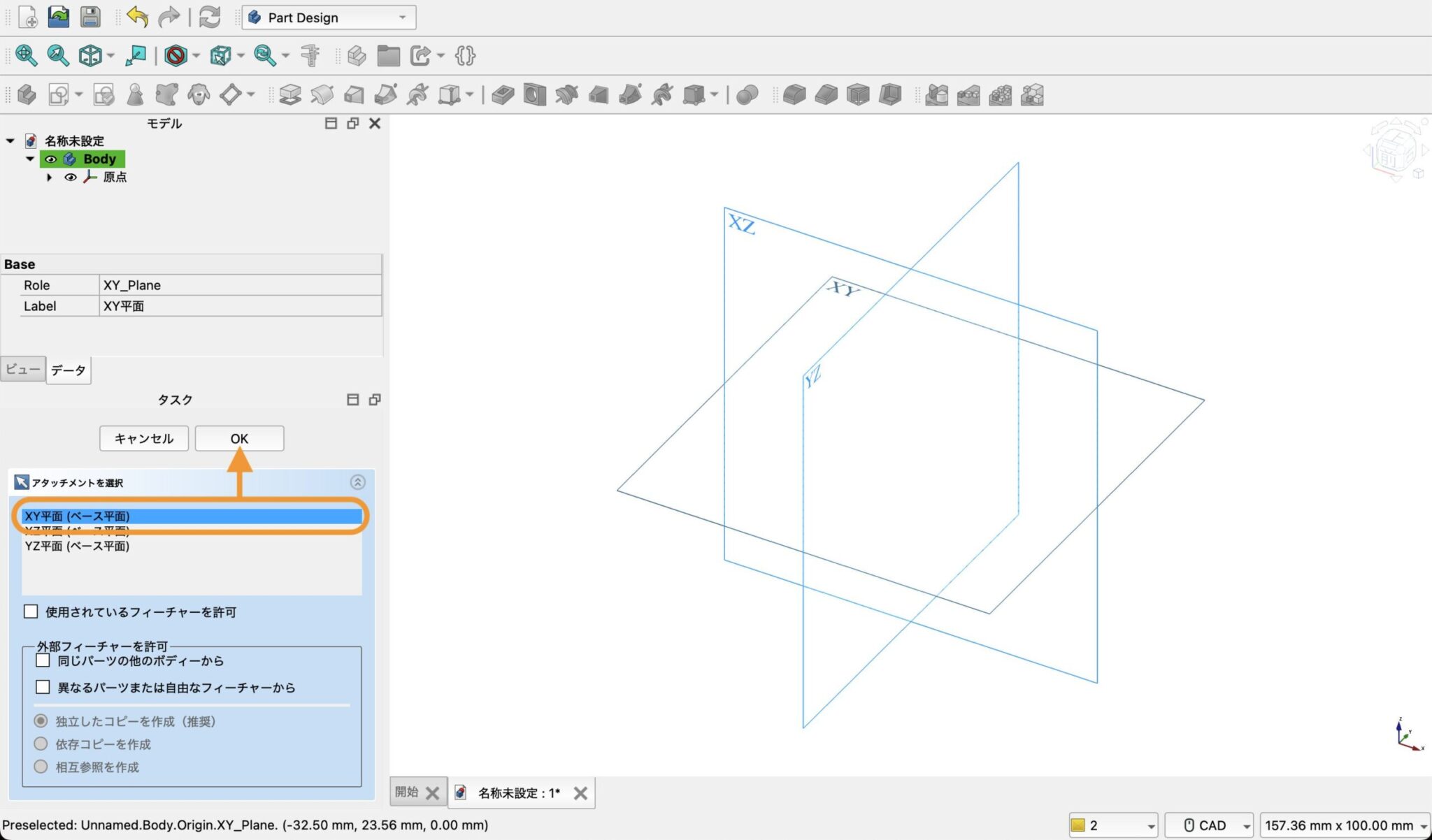Click the sheep clone icon

199,94
